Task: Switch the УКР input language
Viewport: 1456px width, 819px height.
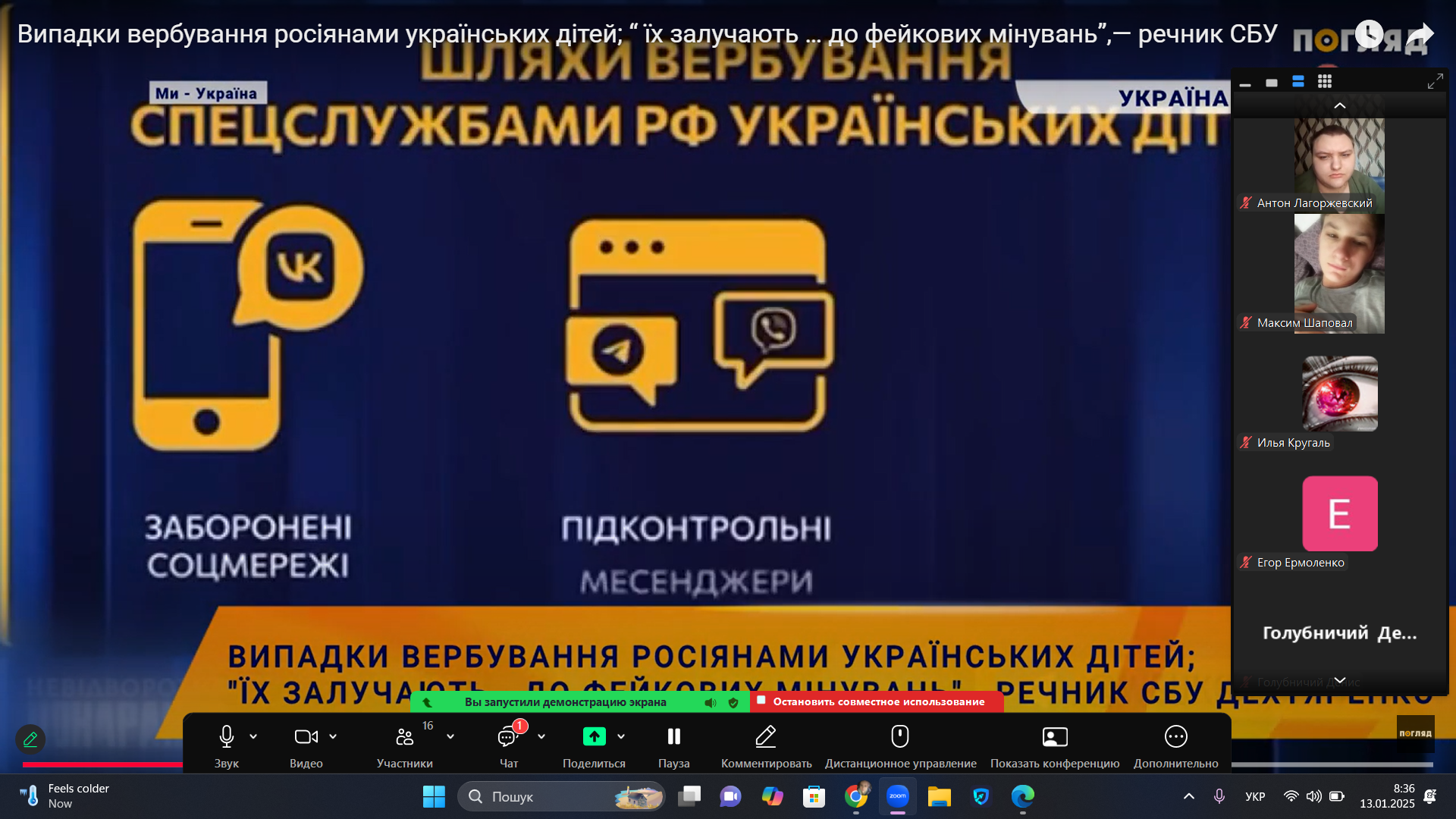Action: (x=1255, y=796)
